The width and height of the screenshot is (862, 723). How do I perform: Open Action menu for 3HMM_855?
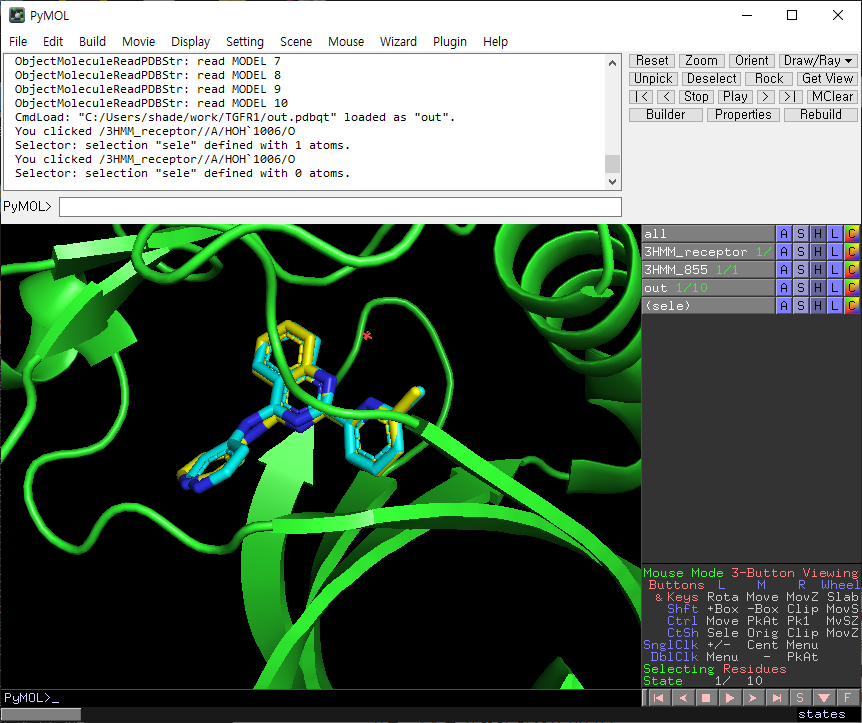[784, 270]
